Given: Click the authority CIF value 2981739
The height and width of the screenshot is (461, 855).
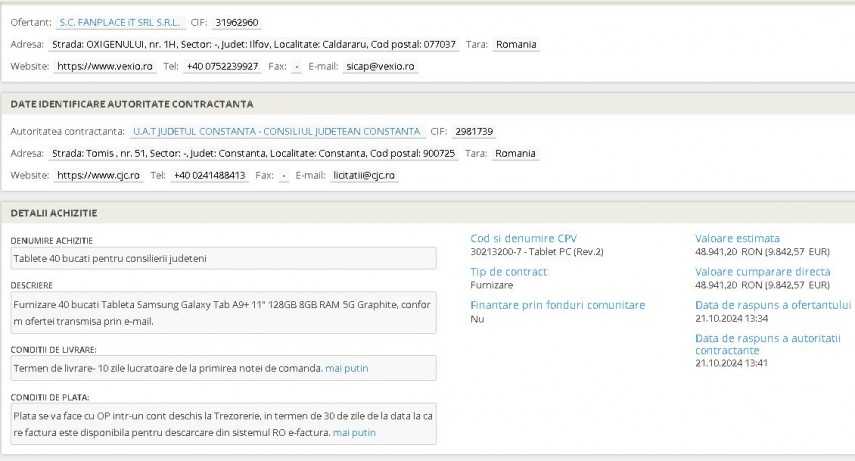Looking at the screenshot, I should pyautogui.click(x=475, y=131).
